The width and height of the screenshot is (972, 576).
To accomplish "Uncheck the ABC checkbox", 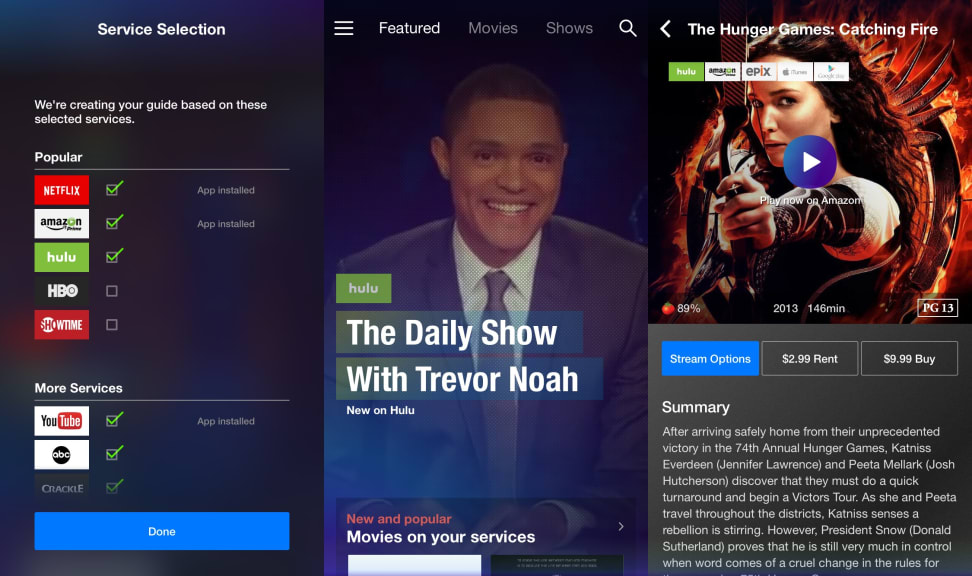I will pyautogui.click(x=113, y=453).
